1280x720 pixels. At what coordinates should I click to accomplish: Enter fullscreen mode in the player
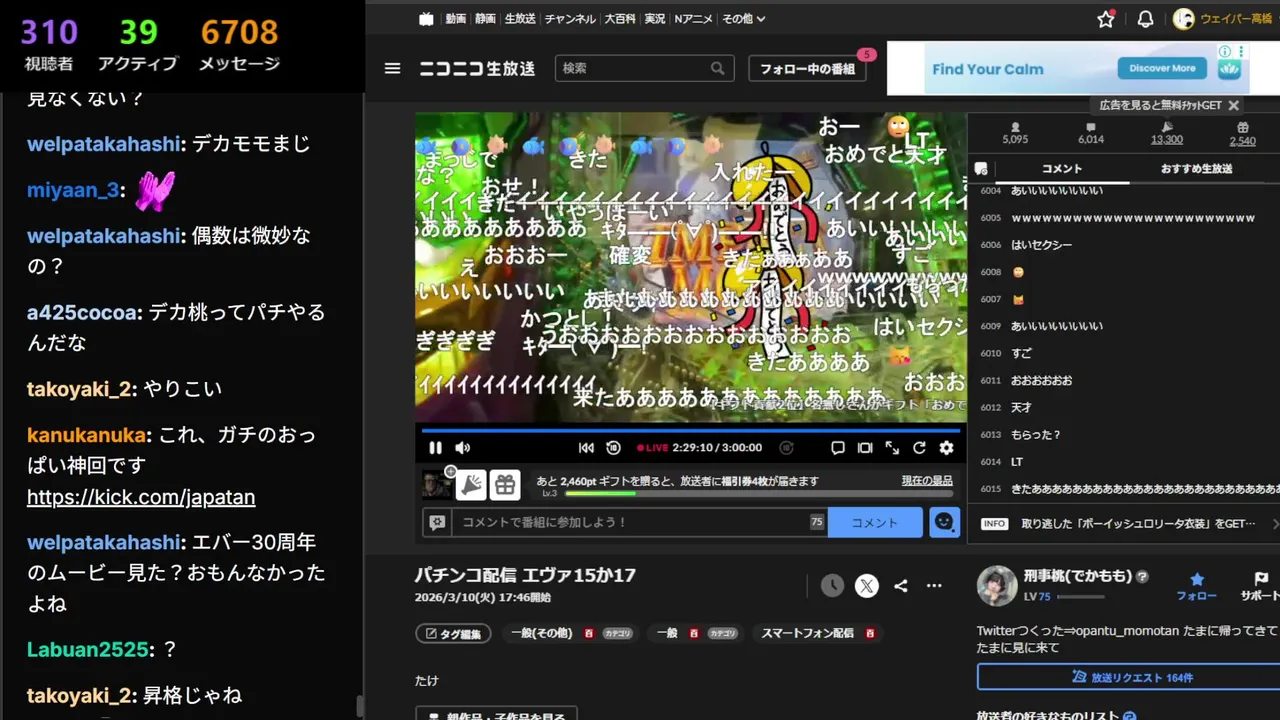892,448
